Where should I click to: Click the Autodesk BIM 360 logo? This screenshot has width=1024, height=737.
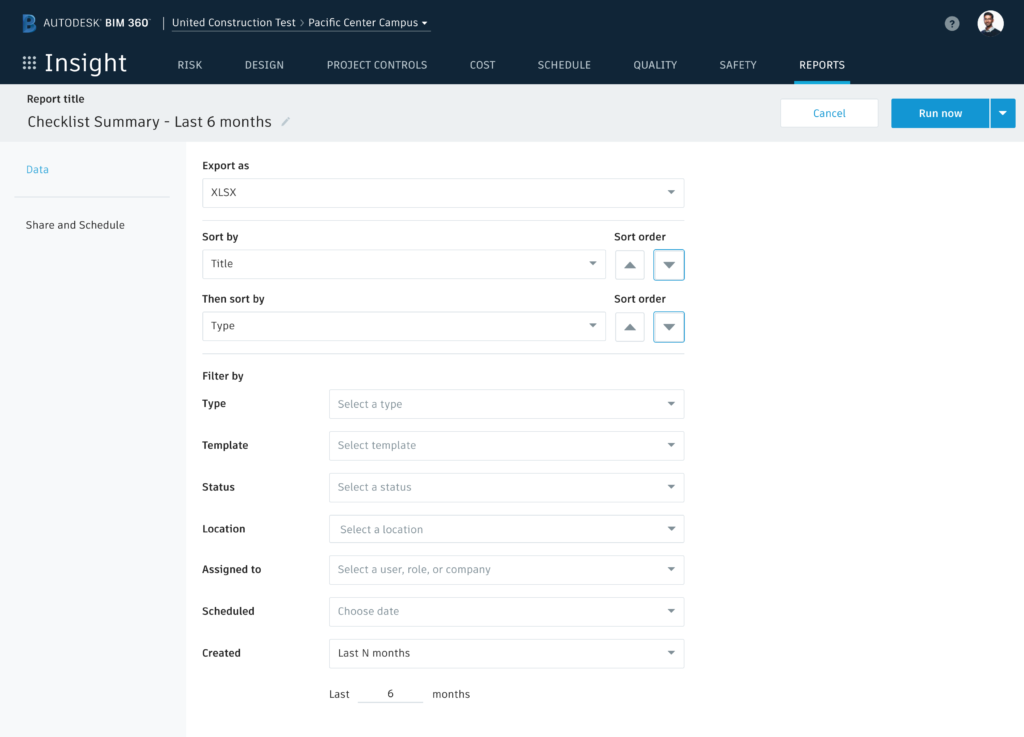86,22
